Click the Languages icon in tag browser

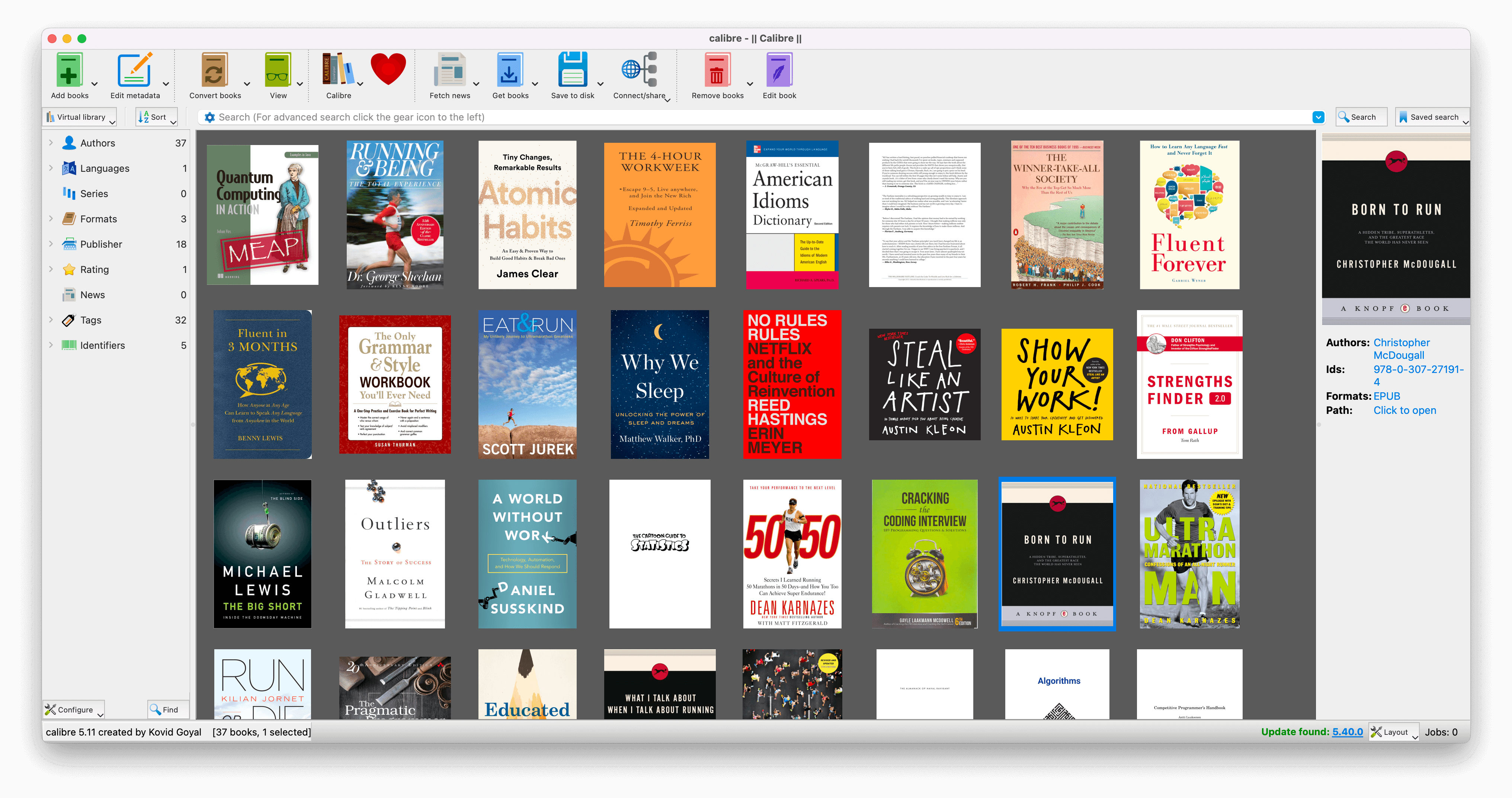pos(69,168)
